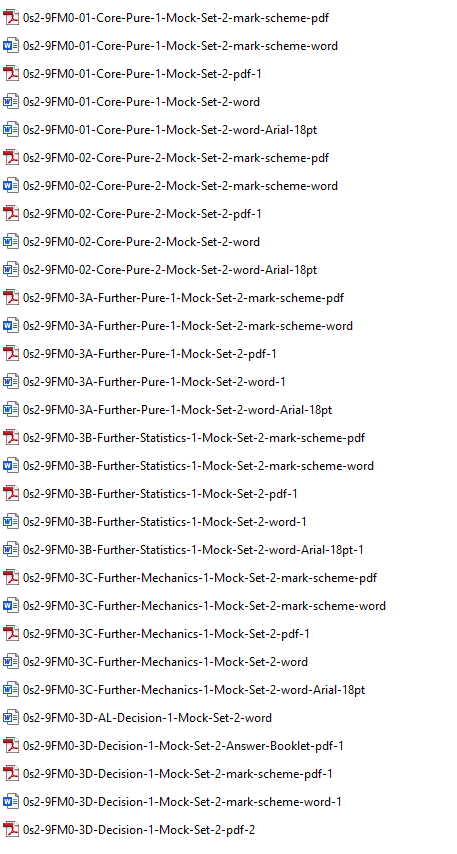Select Core-Pure-1-Mock-Set-2-word-Arial-18pt file
457x854 pixels.
(x=170, y=130)
